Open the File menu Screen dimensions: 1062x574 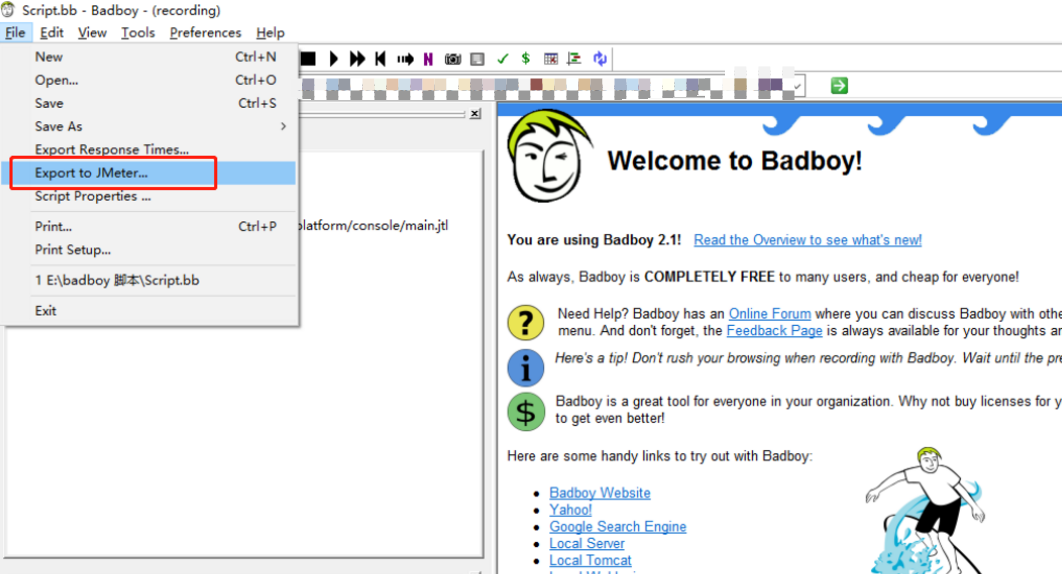click(x=15, y=33)
